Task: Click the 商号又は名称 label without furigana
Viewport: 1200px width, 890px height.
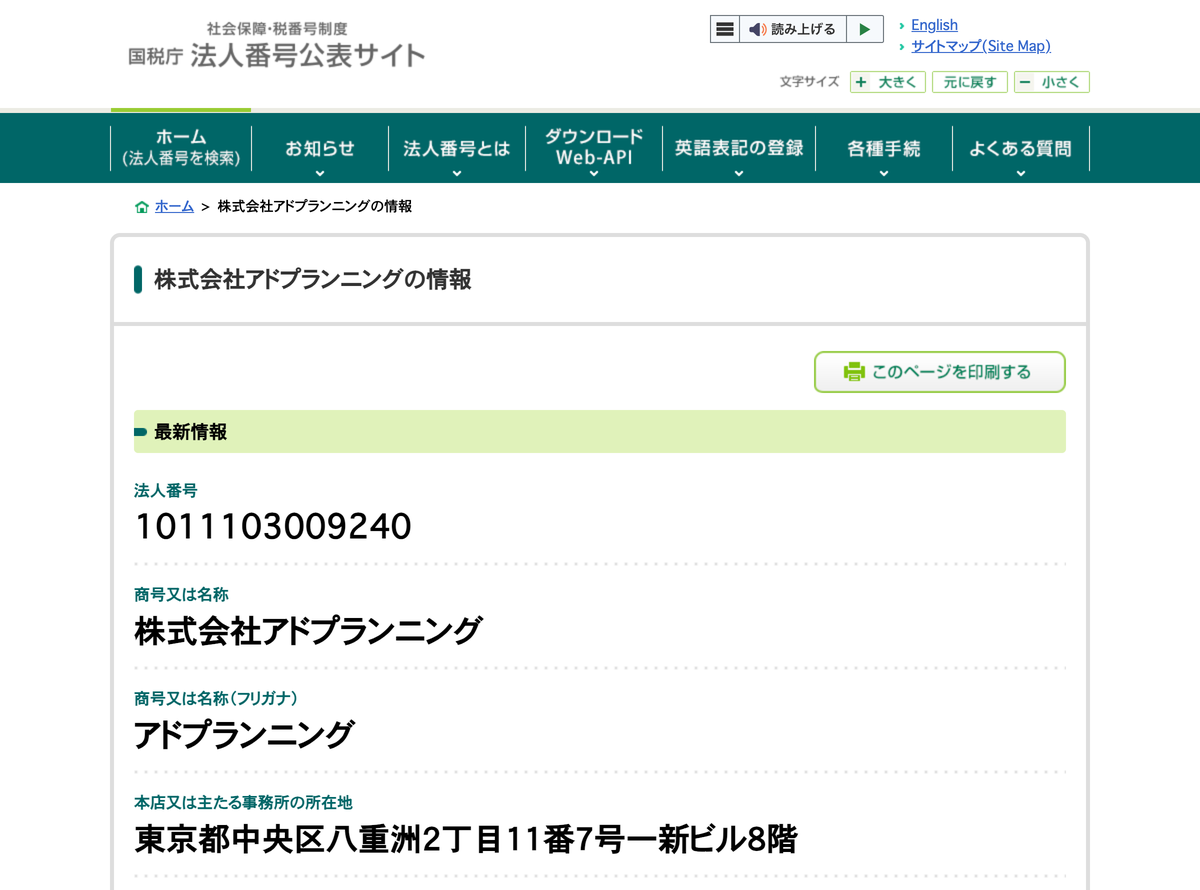Action: click(181, 595)
